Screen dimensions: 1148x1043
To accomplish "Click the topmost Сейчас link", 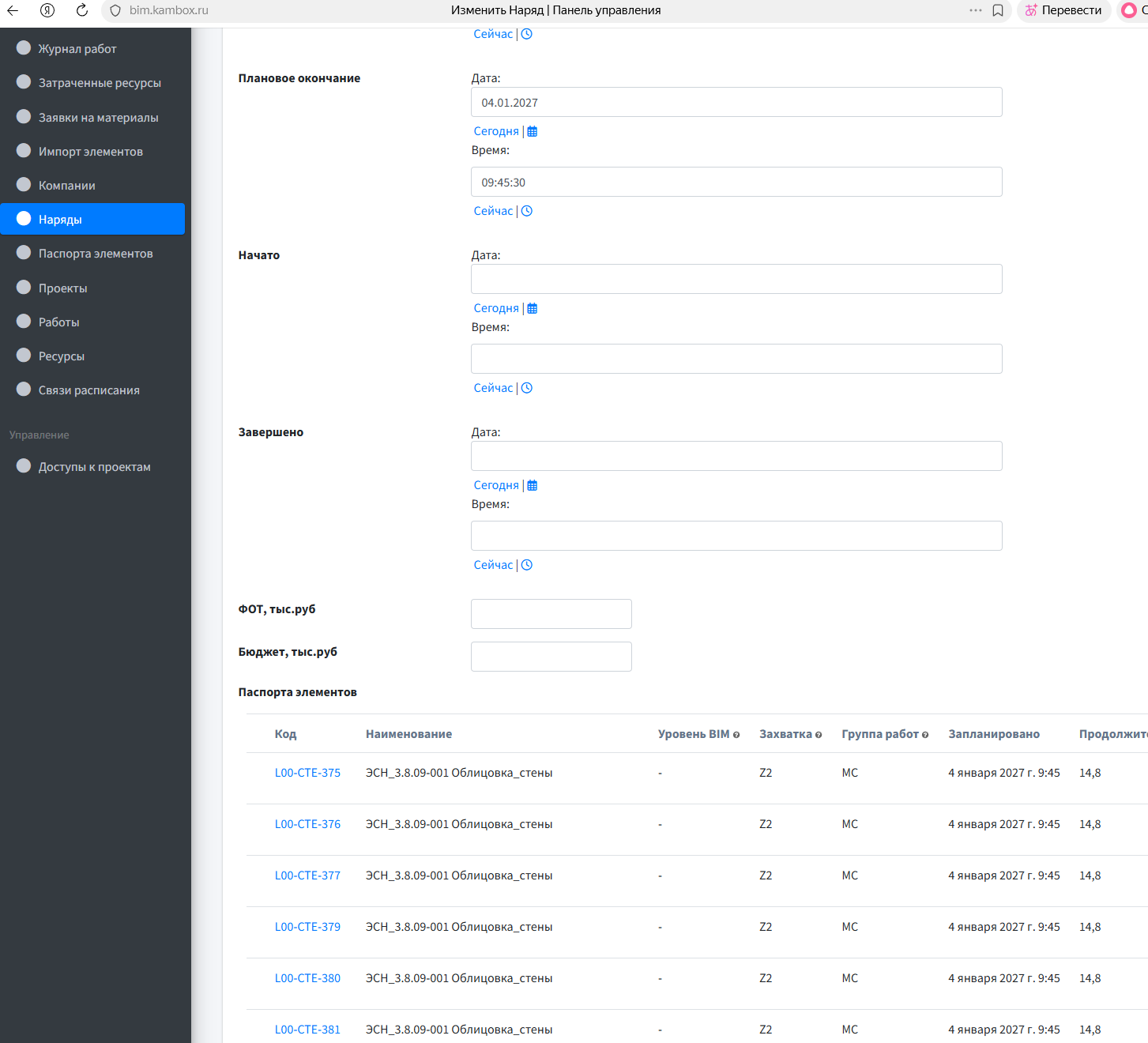I will click(493, 34).
